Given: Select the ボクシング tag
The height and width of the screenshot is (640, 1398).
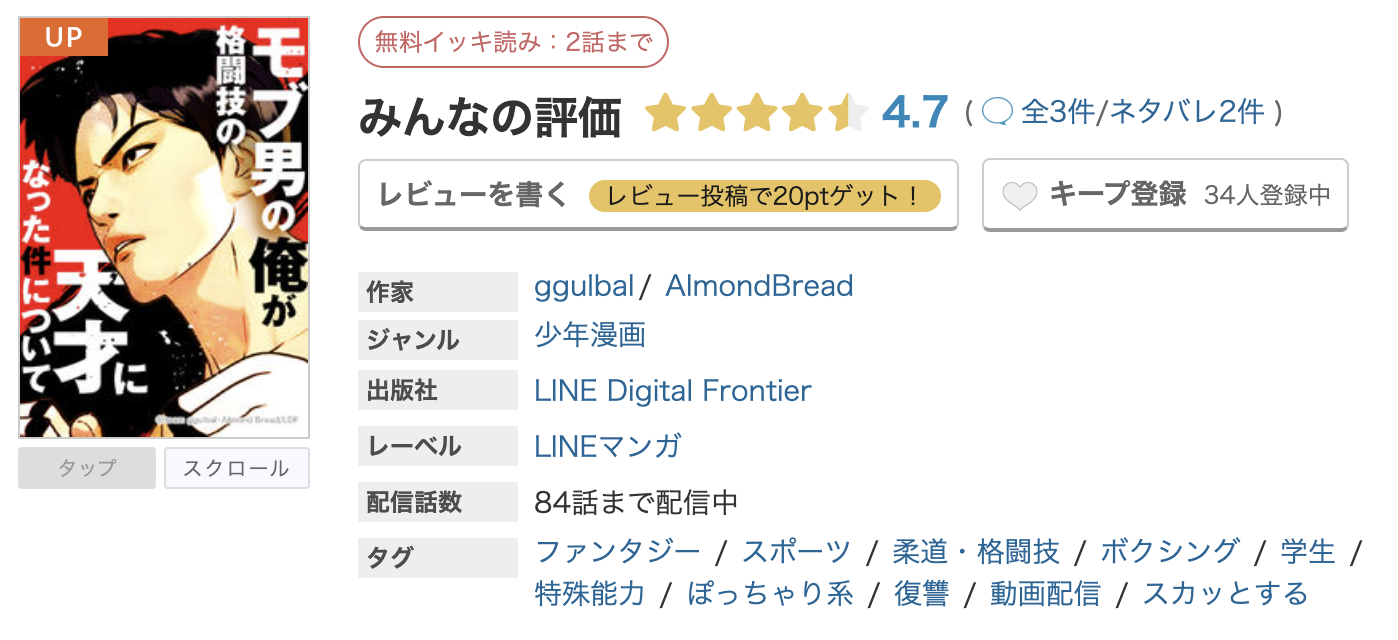Looking at the screenshot, I should pos(1170,551).
